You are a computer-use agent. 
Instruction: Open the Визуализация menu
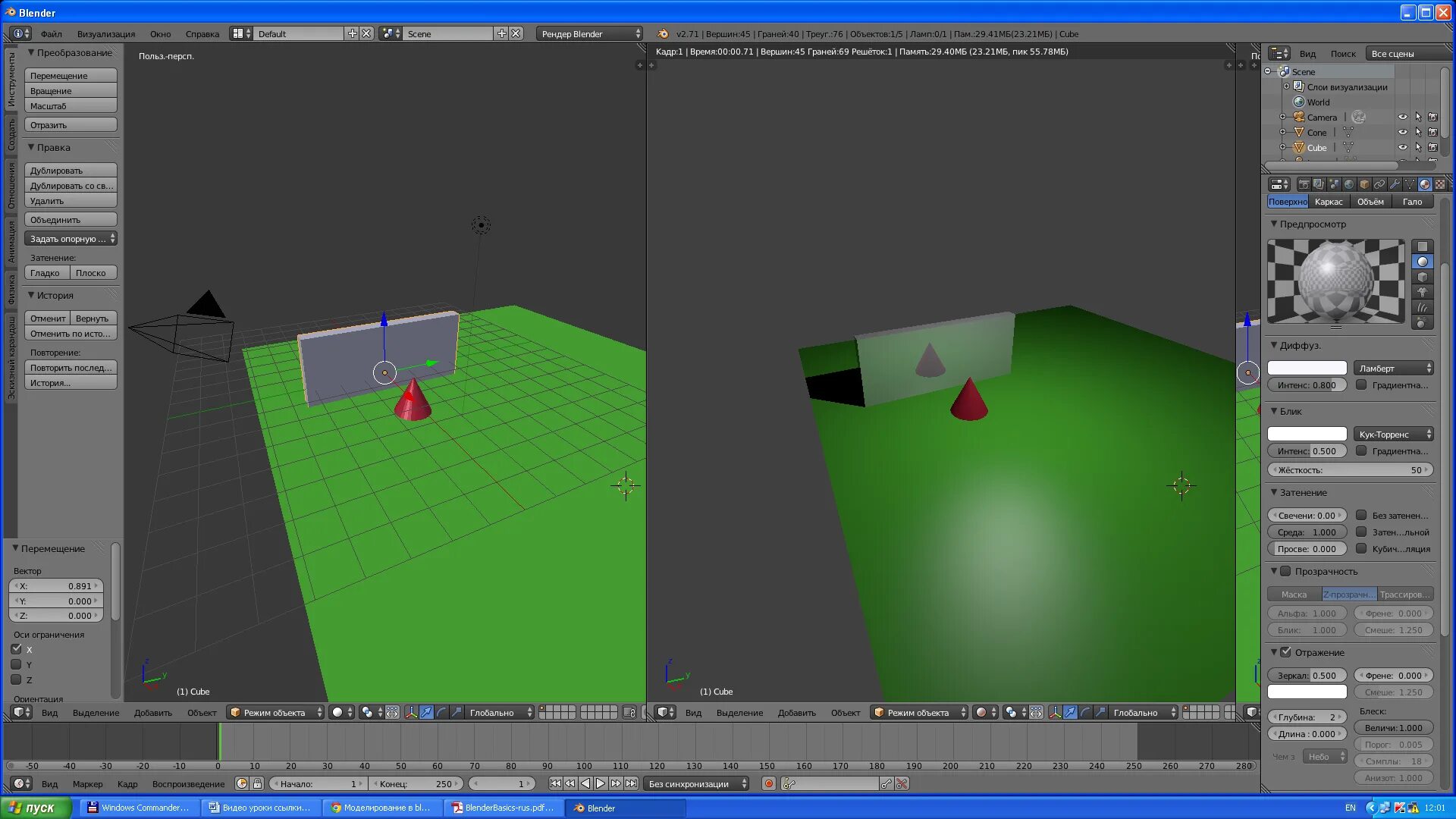tap(105, 33)
